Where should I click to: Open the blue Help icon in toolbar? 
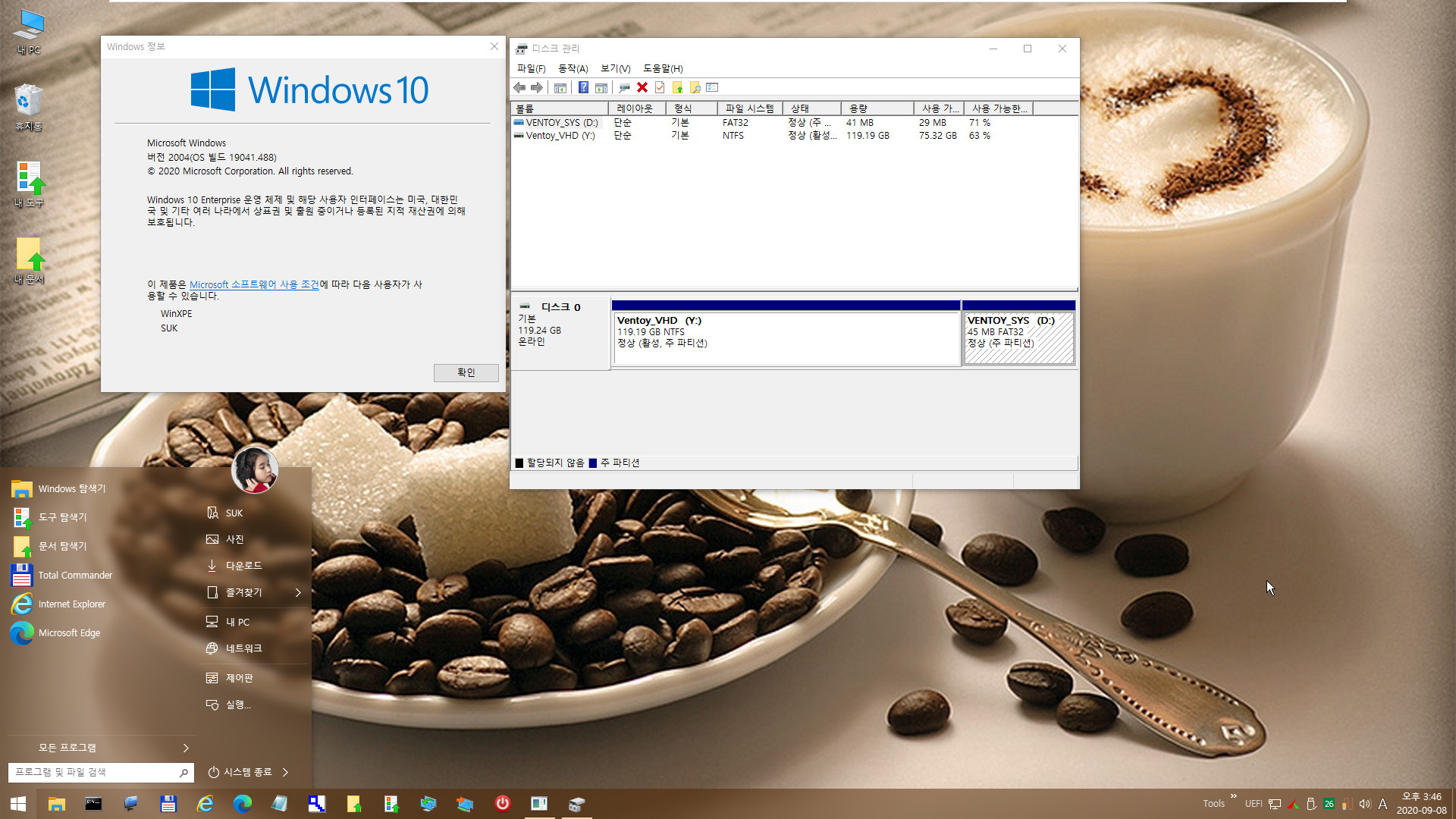point(583,88)
